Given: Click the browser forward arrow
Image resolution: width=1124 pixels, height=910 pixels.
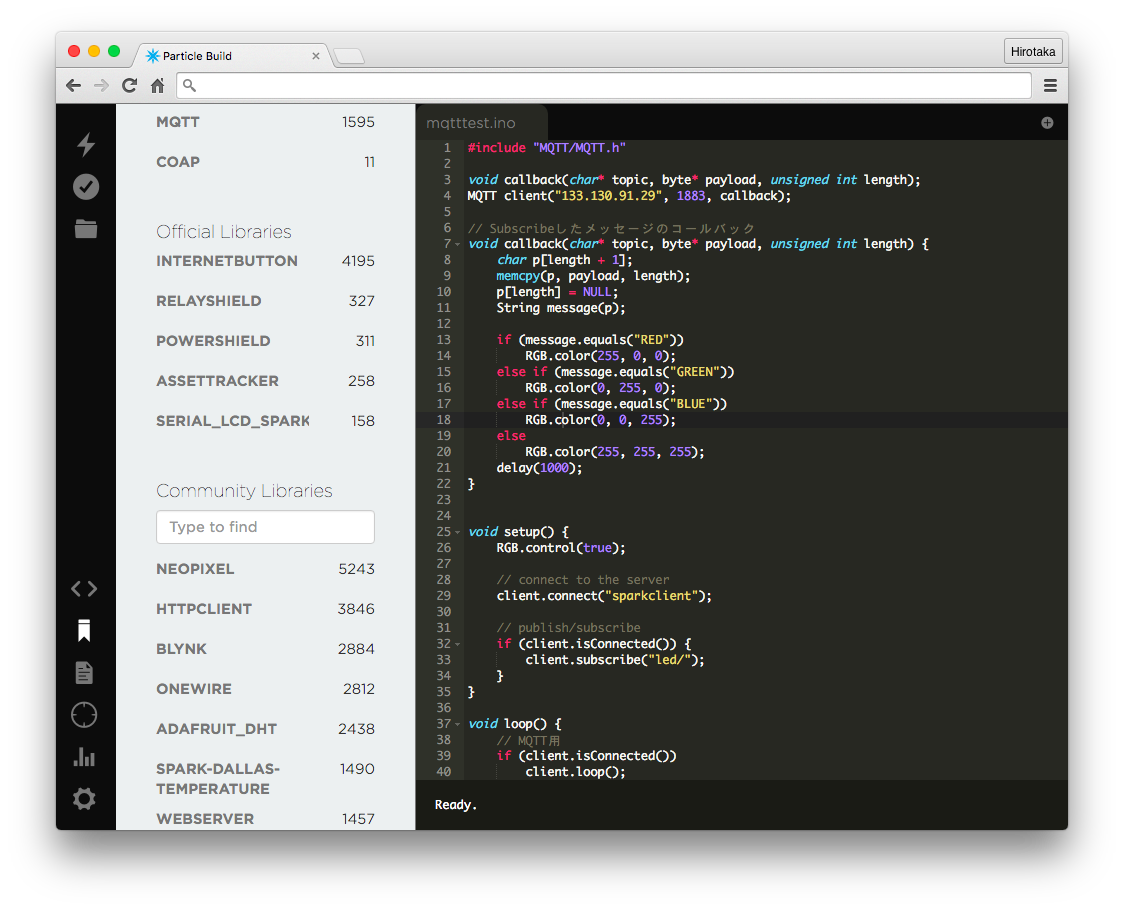Looking at the screenshot, I should pyautogui.click(x=101, y=86).
